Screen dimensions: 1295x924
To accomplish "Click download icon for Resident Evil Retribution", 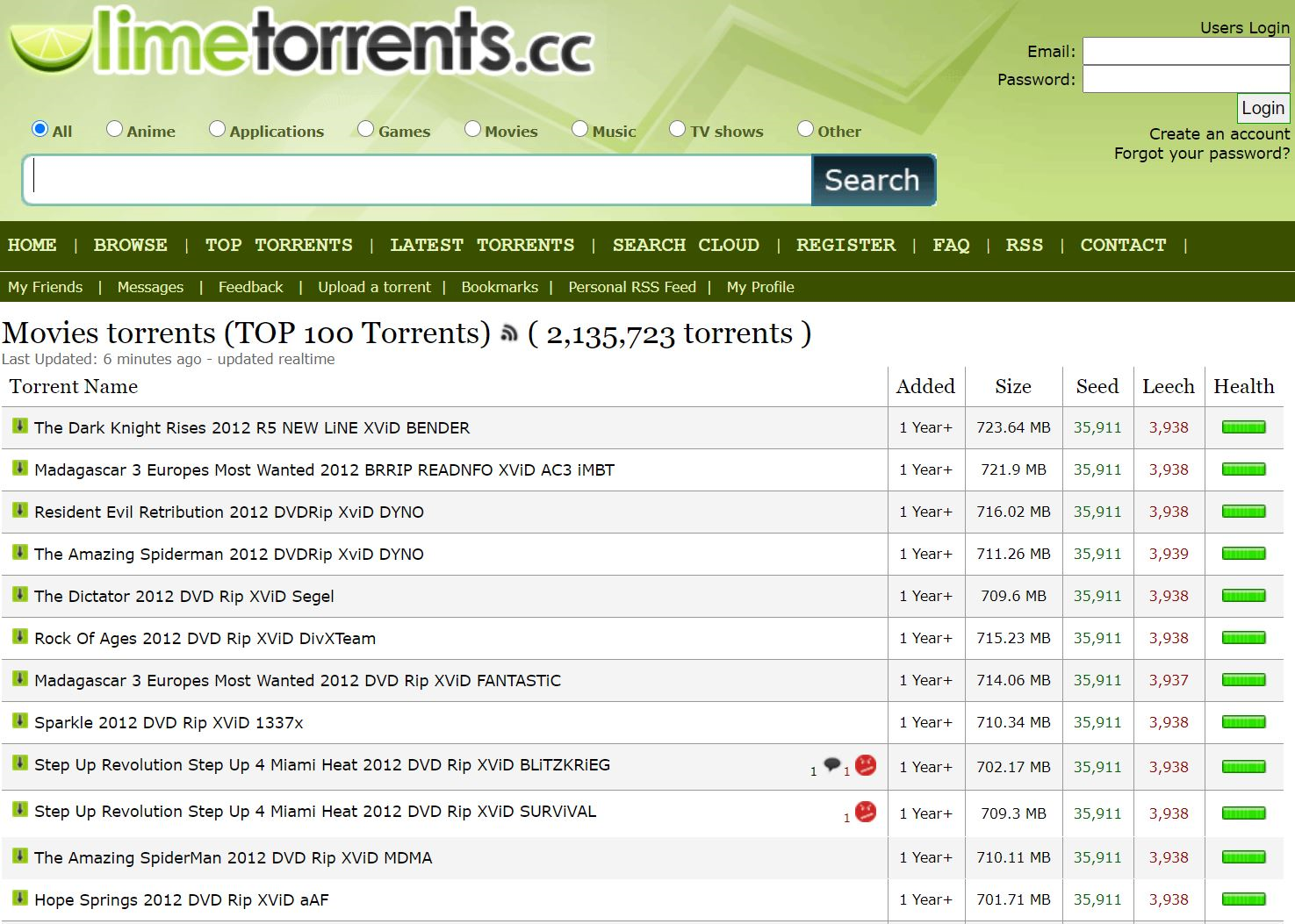I will pos(19,511).
